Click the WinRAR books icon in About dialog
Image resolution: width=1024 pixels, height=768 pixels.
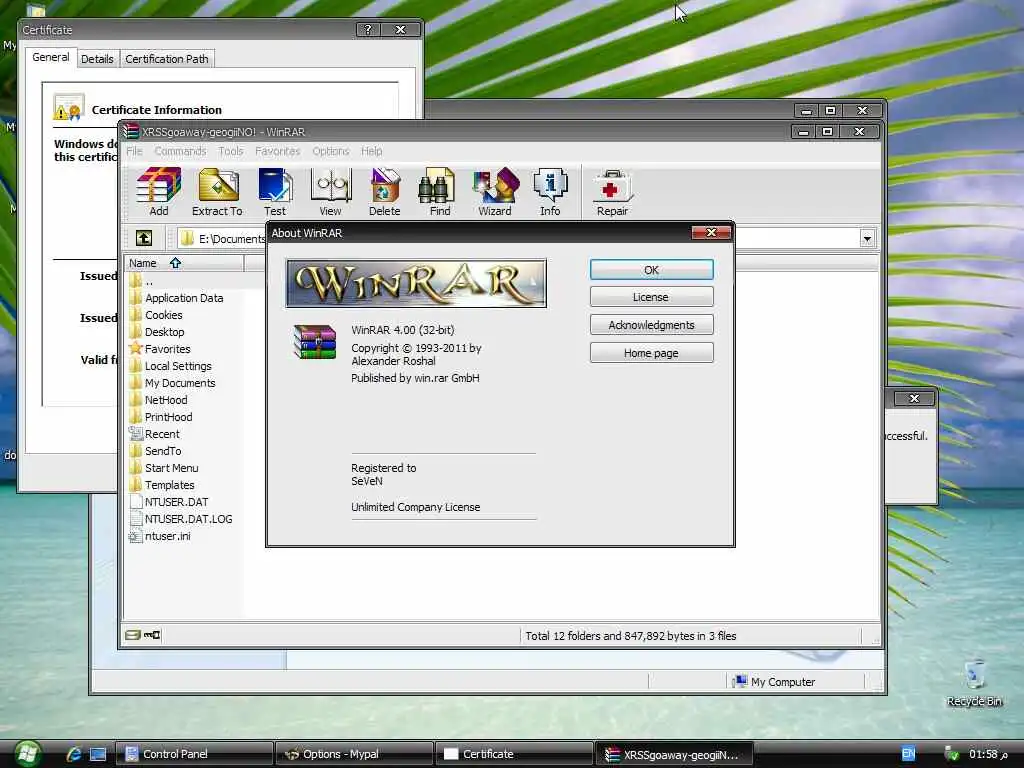315,342
